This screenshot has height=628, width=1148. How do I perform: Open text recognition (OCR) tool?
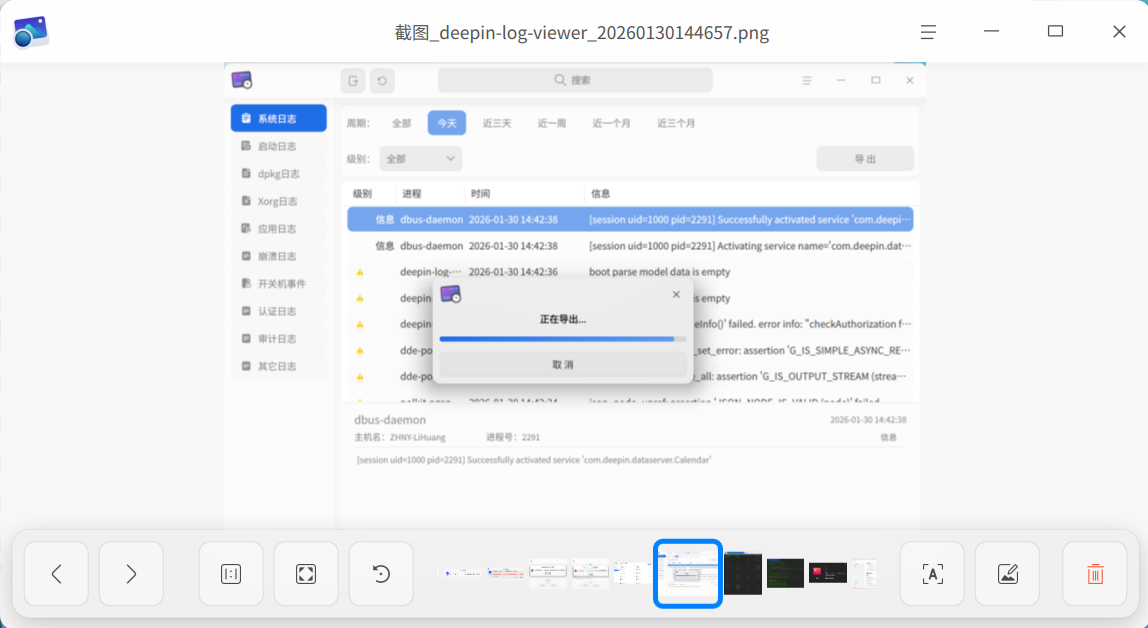[932, 574]
